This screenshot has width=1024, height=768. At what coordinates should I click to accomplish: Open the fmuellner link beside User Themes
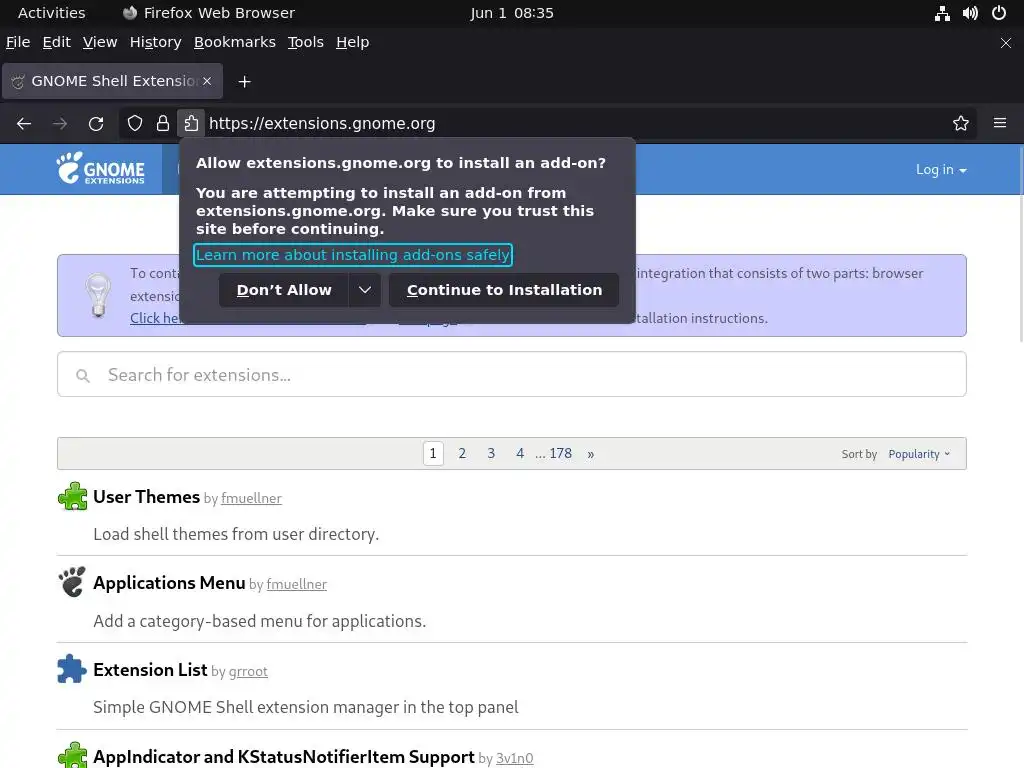tap(251, 498)
